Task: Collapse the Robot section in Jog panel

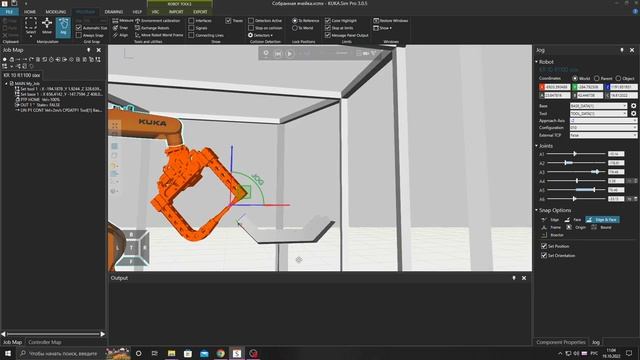Action: 536,62
